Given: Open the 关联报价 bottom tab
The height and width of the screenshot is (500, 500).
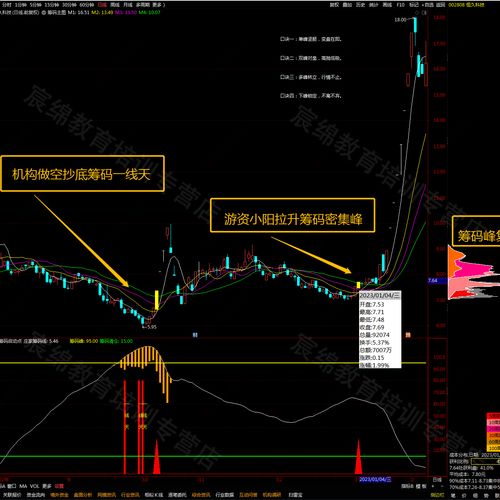Looking at the screenshot, I should 12,495.
